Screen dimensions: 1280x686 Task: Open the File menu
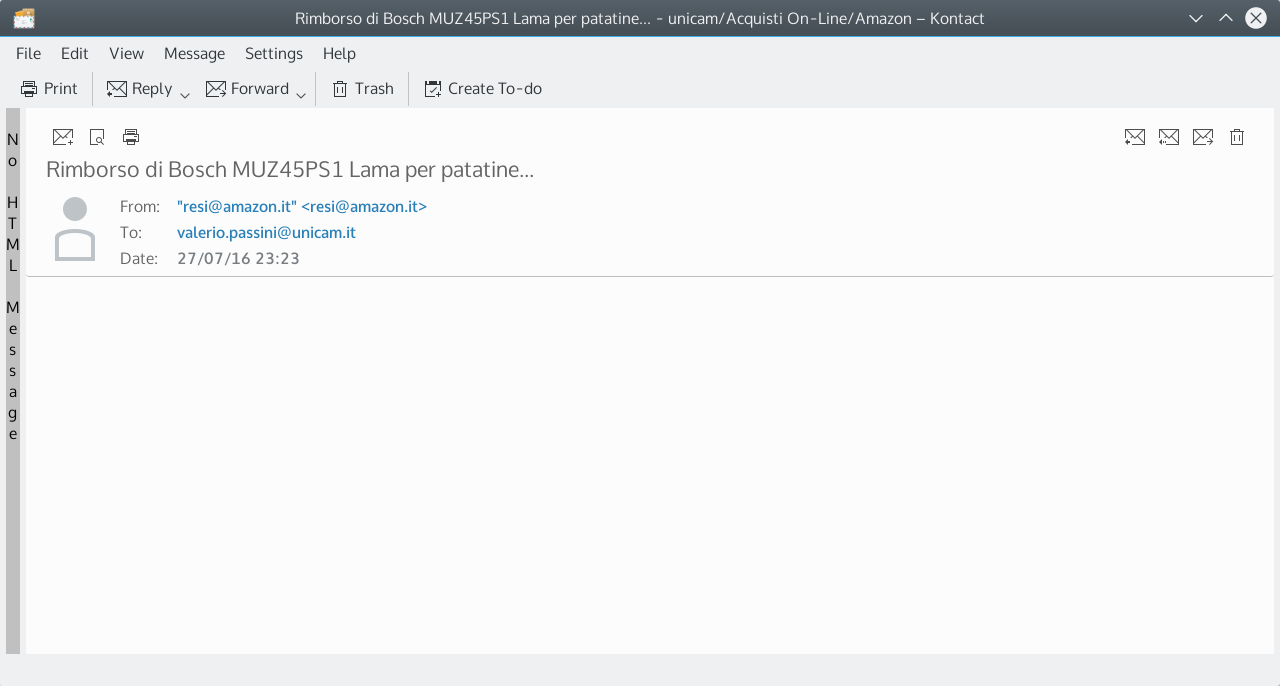(x=28, y=53)
